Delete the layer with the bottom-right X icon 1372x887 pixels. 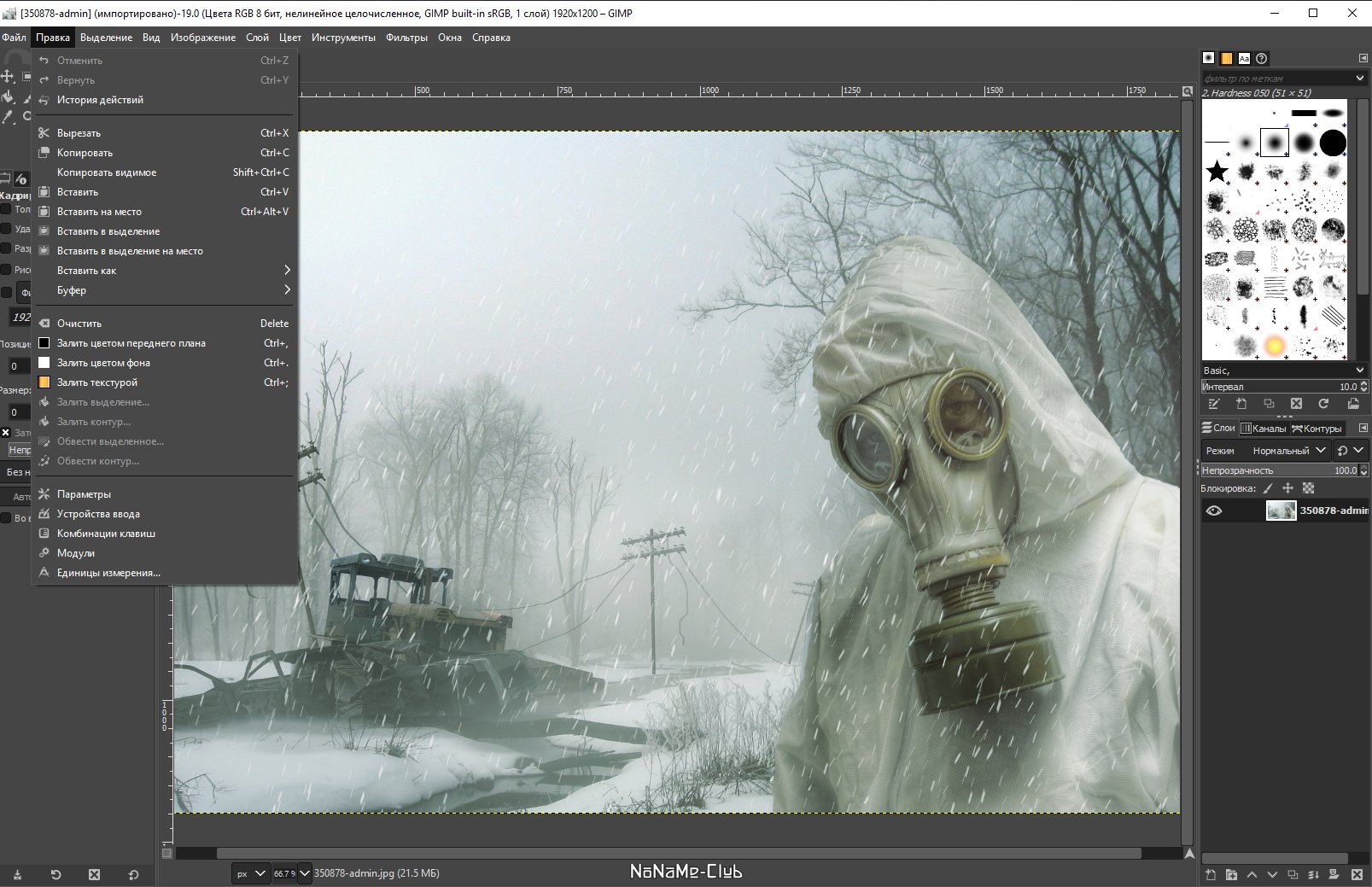click(x=1357, y=874)
